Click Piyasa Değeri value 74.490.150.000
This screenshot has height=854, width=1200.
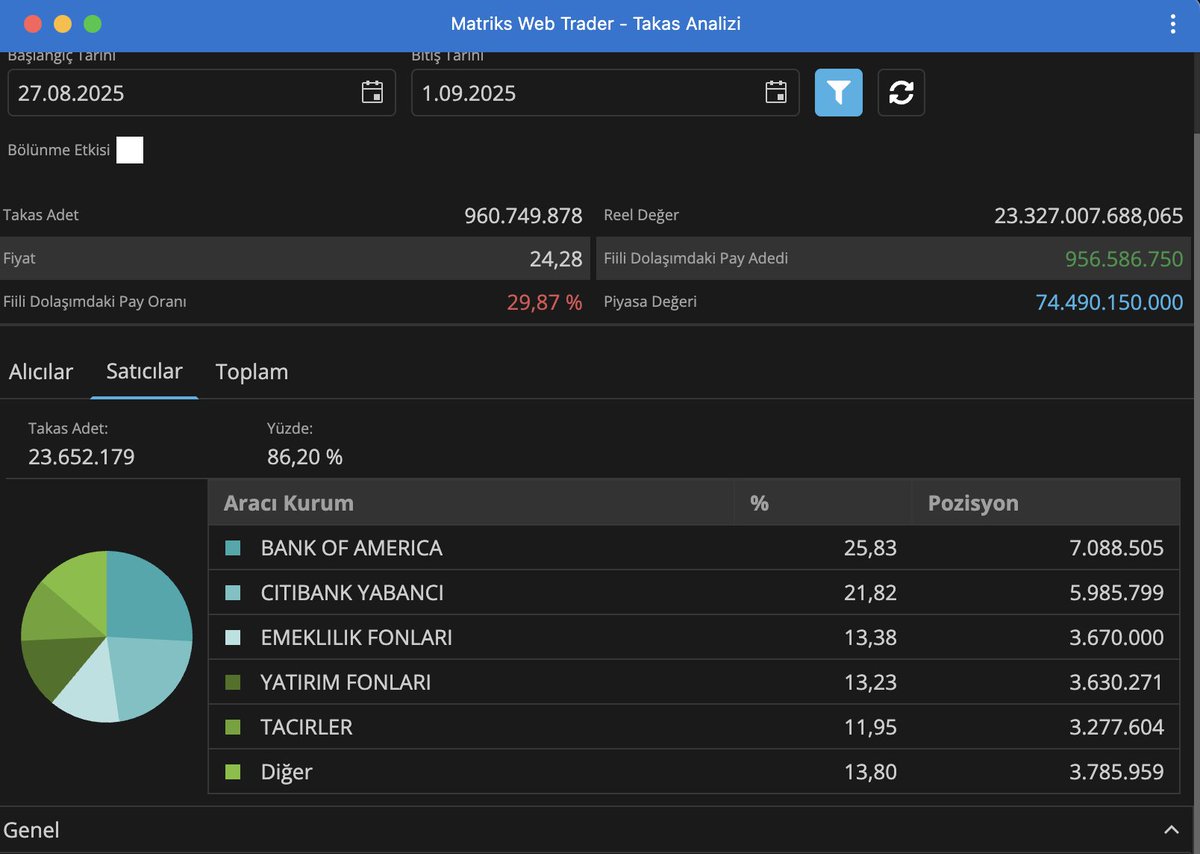1109,302
